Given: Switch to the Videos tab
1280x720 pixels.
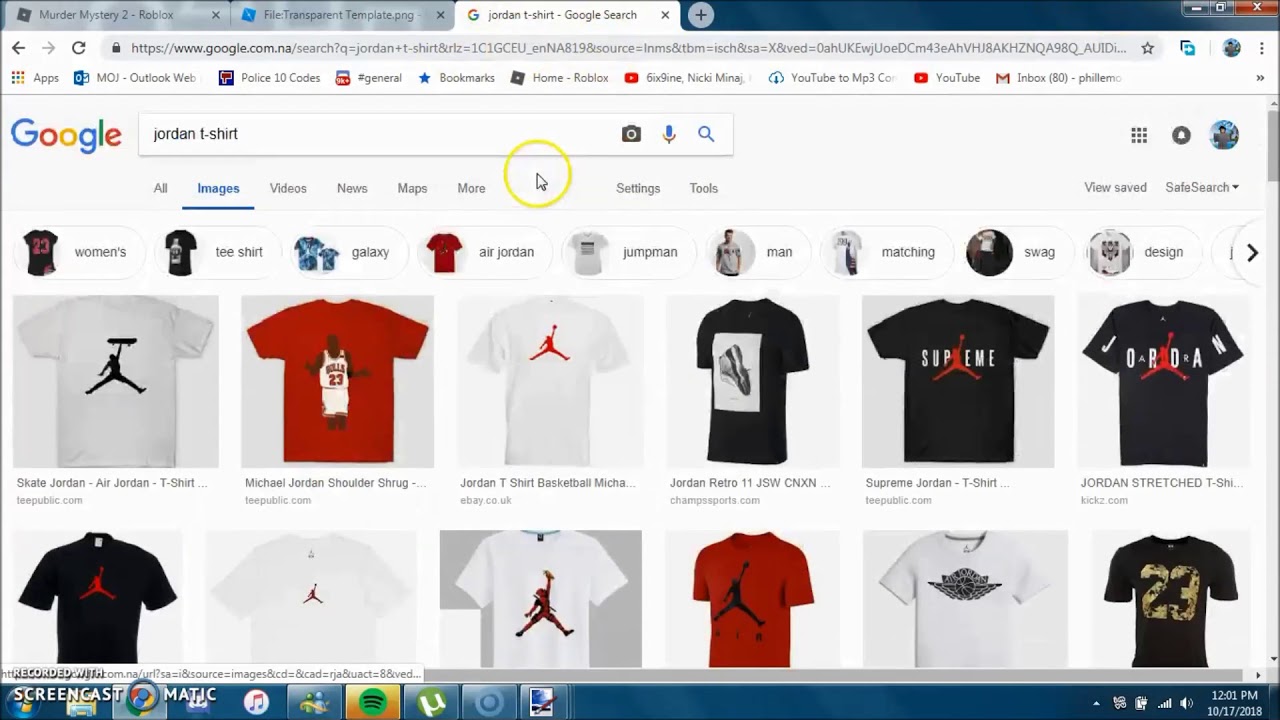Looking at the screenshot, I should (288, 188).
